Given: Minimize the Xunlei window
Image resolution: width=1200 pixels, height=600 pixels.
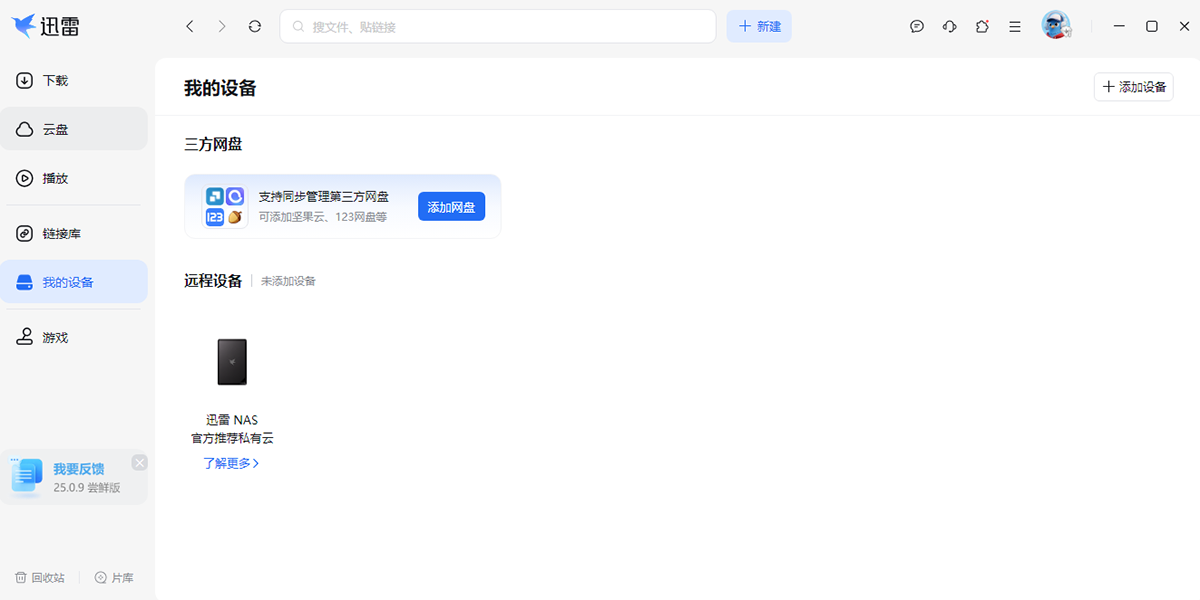Looking at the screenshot, I should 1120,26.
